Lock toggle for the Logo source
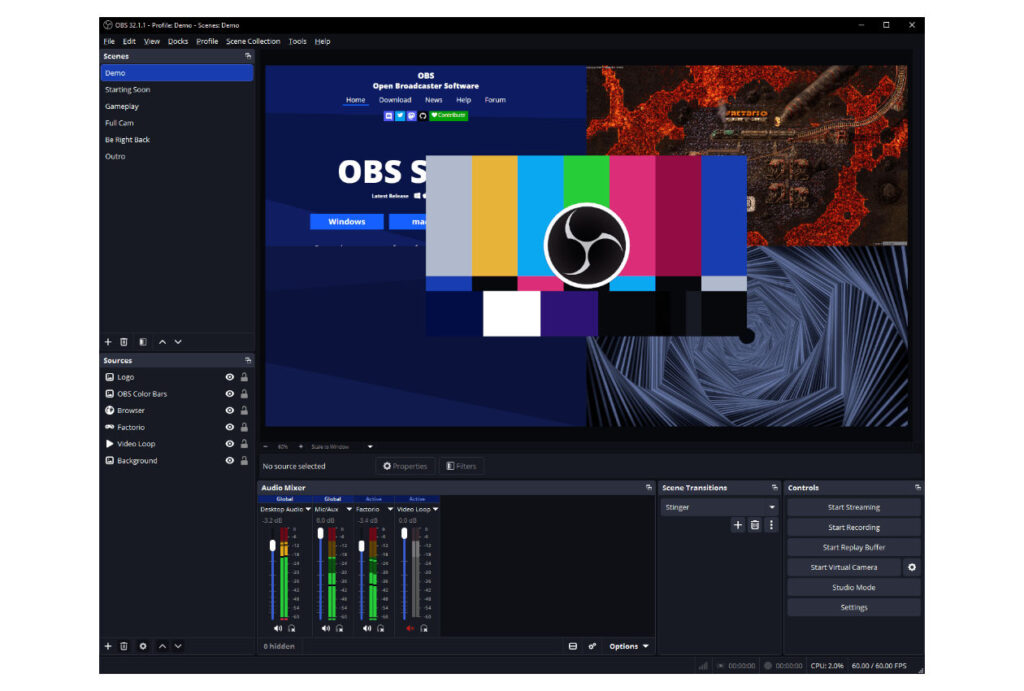 [x=244, y=377]
